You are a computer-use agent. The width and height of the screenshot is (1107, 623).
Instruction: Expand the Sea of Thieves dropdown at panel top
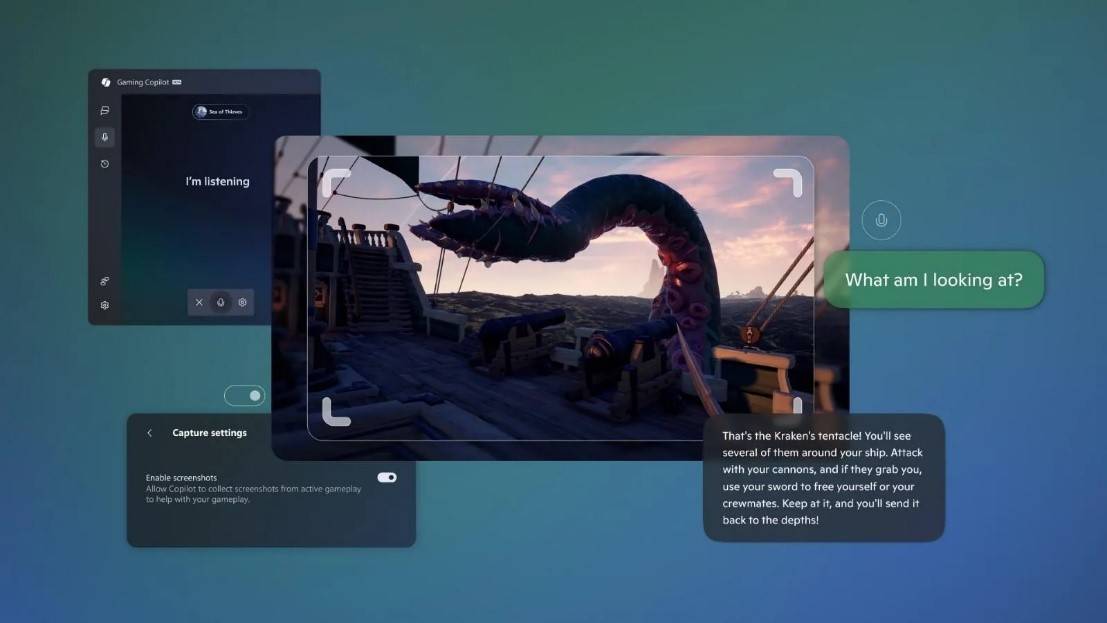(x=219, y=111)
